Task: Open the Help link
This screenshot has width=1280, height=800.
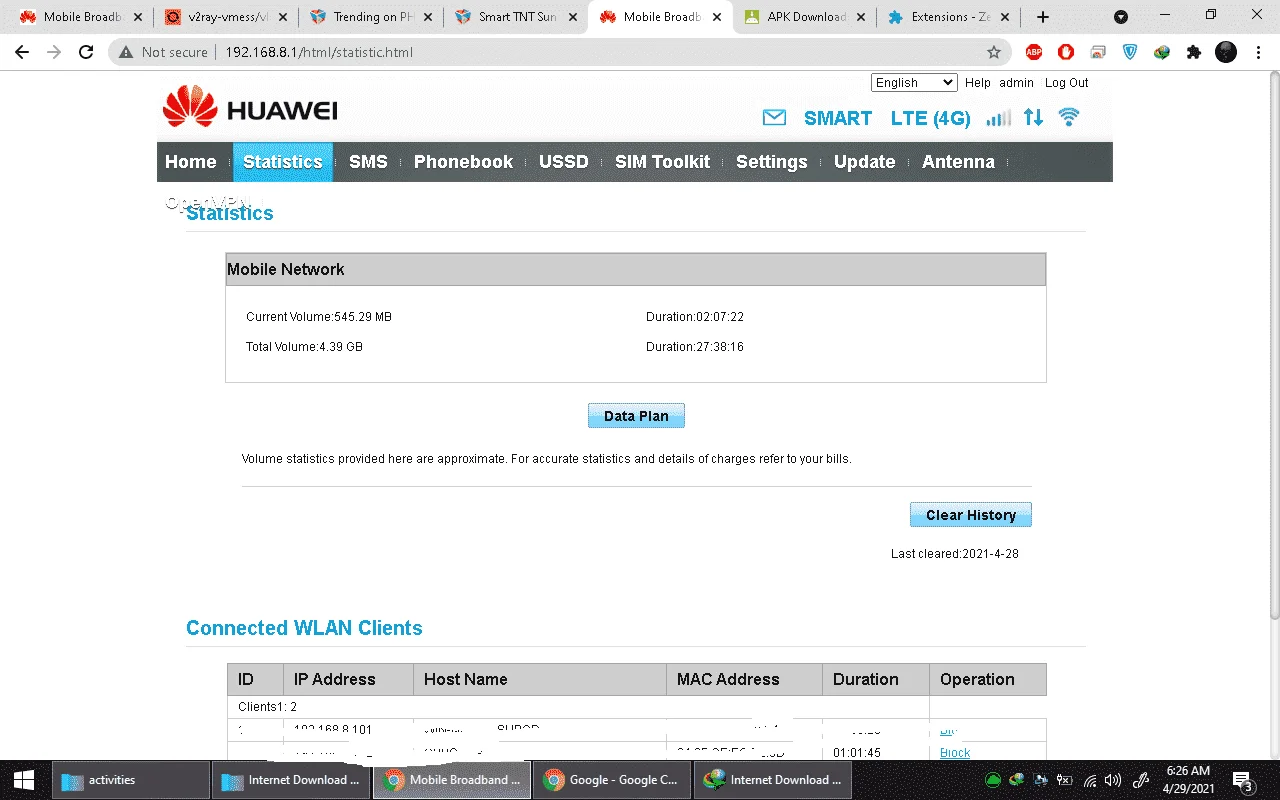Action: tap(978, 83)
